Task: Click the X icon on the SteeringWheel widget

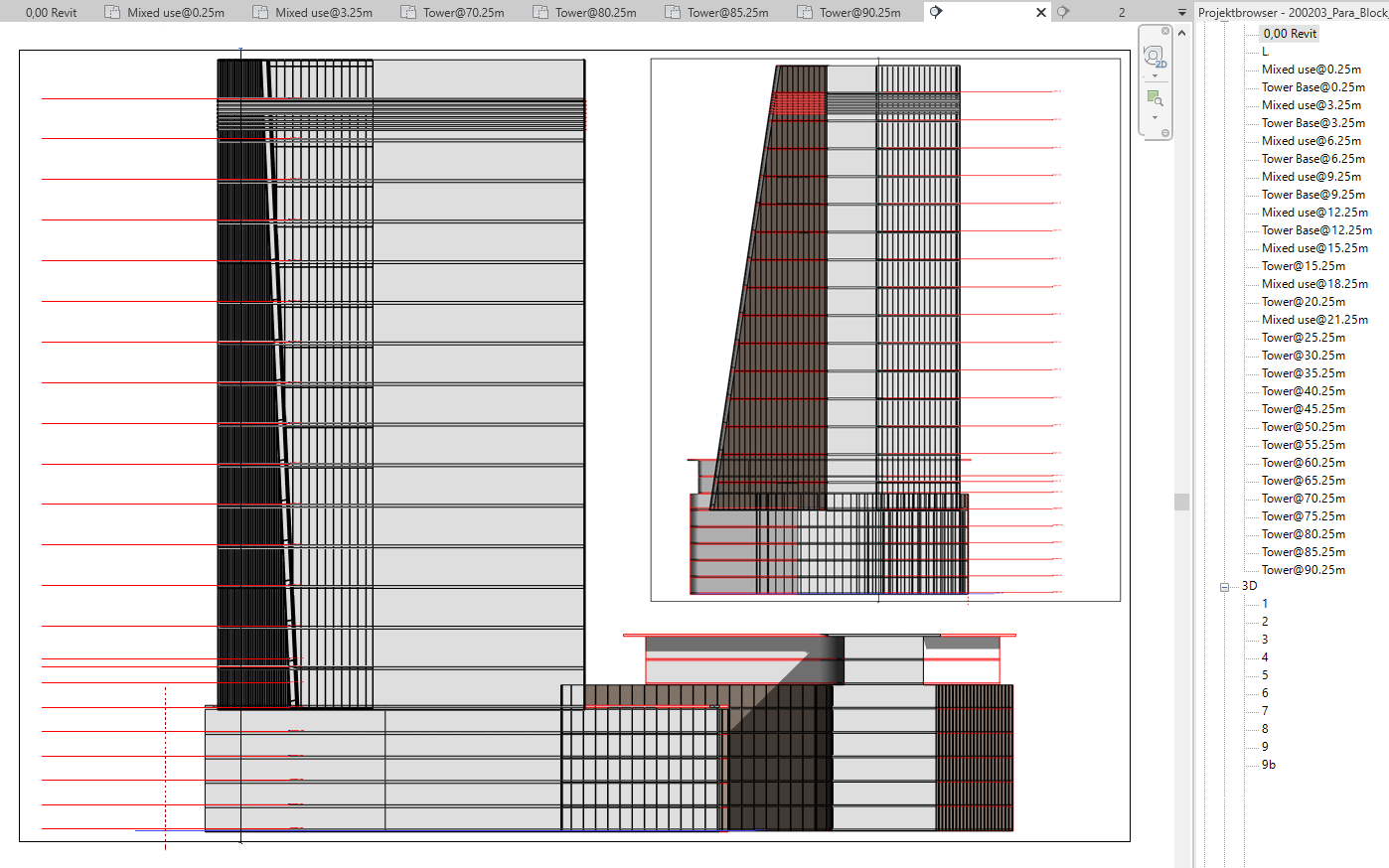Action: pos(1164,31)
